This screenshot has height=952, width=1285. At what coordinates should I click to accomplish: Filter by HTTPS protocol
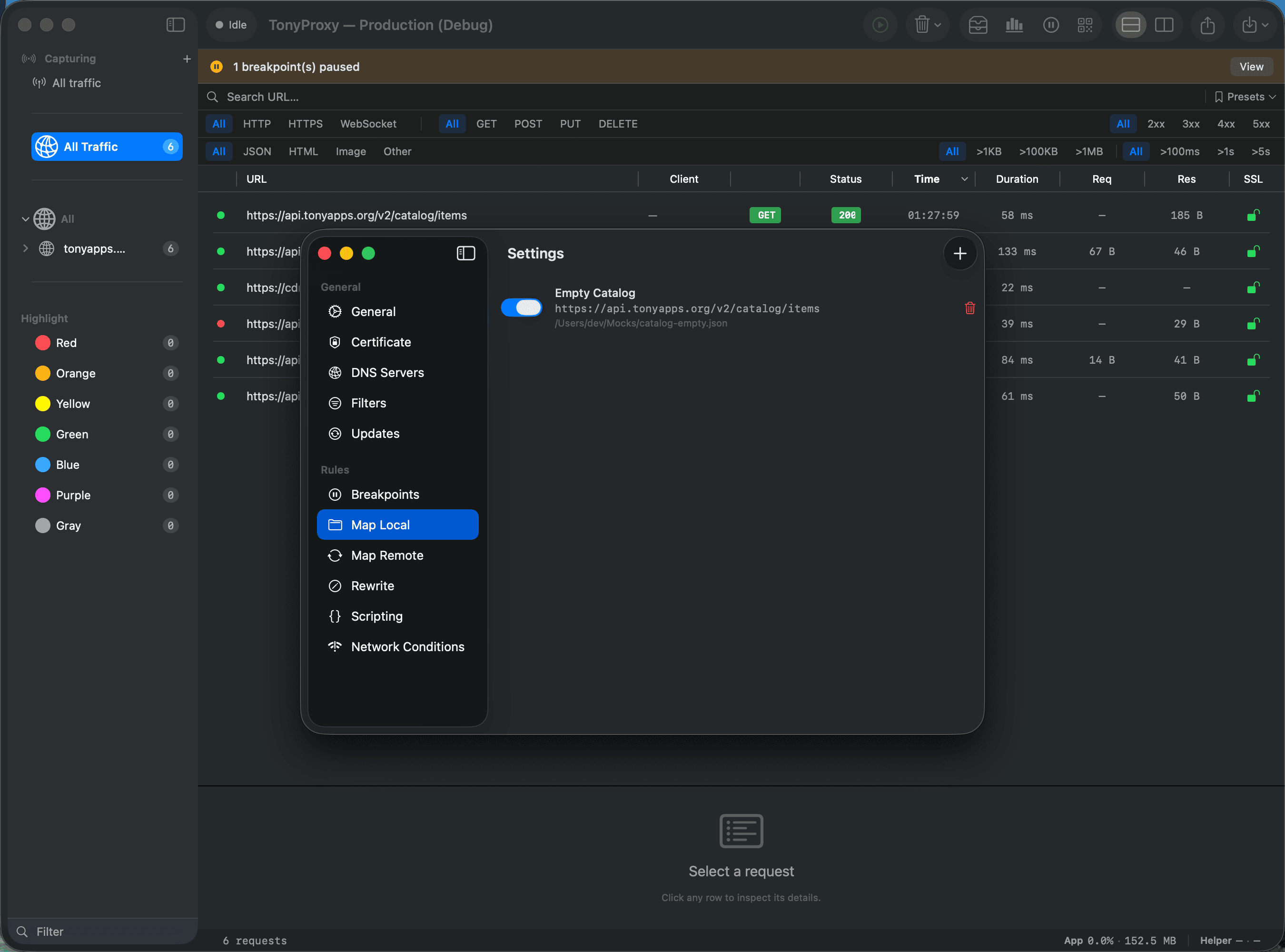(306, 124)
